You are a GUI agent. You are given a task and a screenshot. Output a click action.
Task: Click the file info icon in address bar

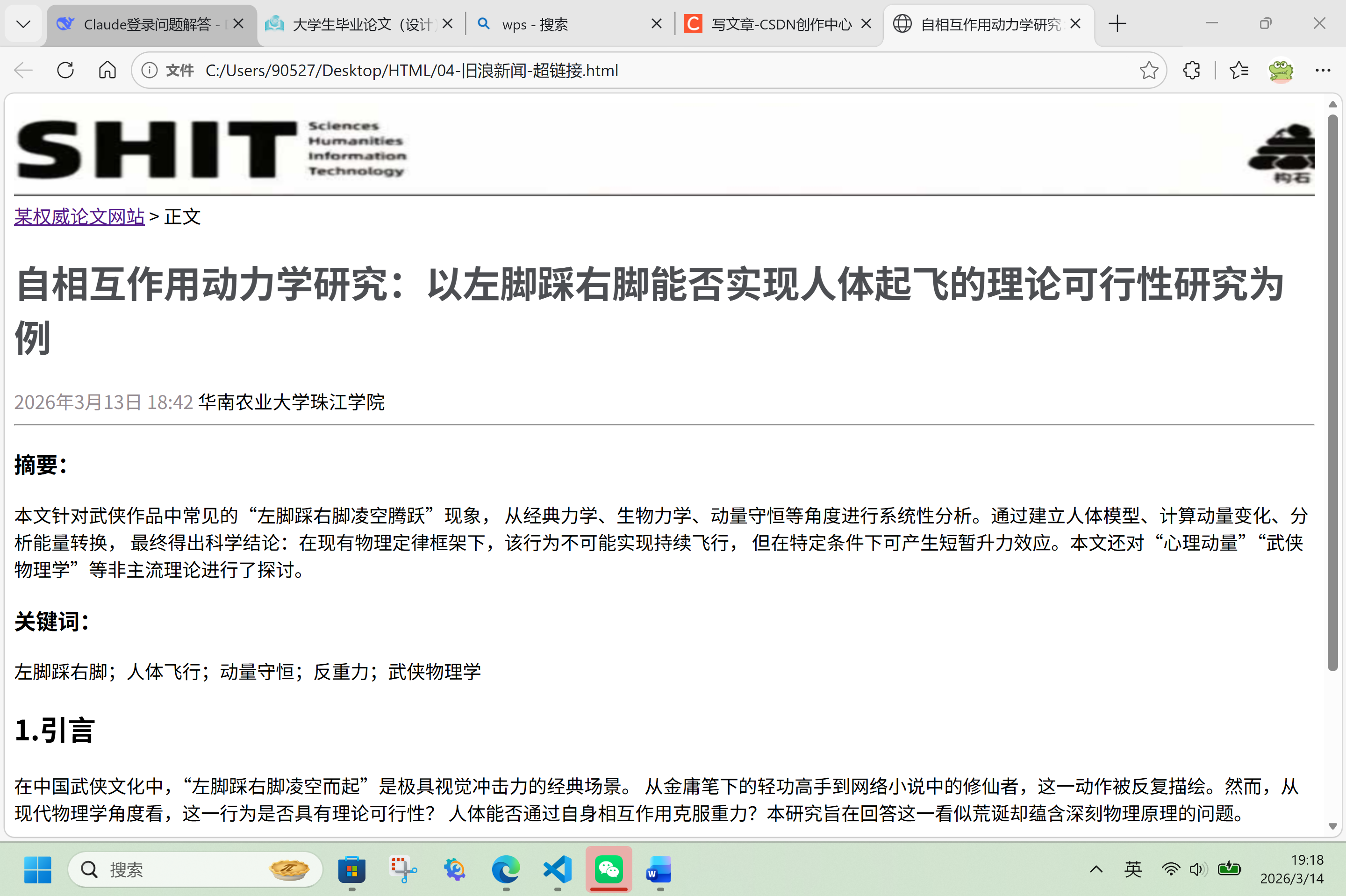(x=150, y=70)
